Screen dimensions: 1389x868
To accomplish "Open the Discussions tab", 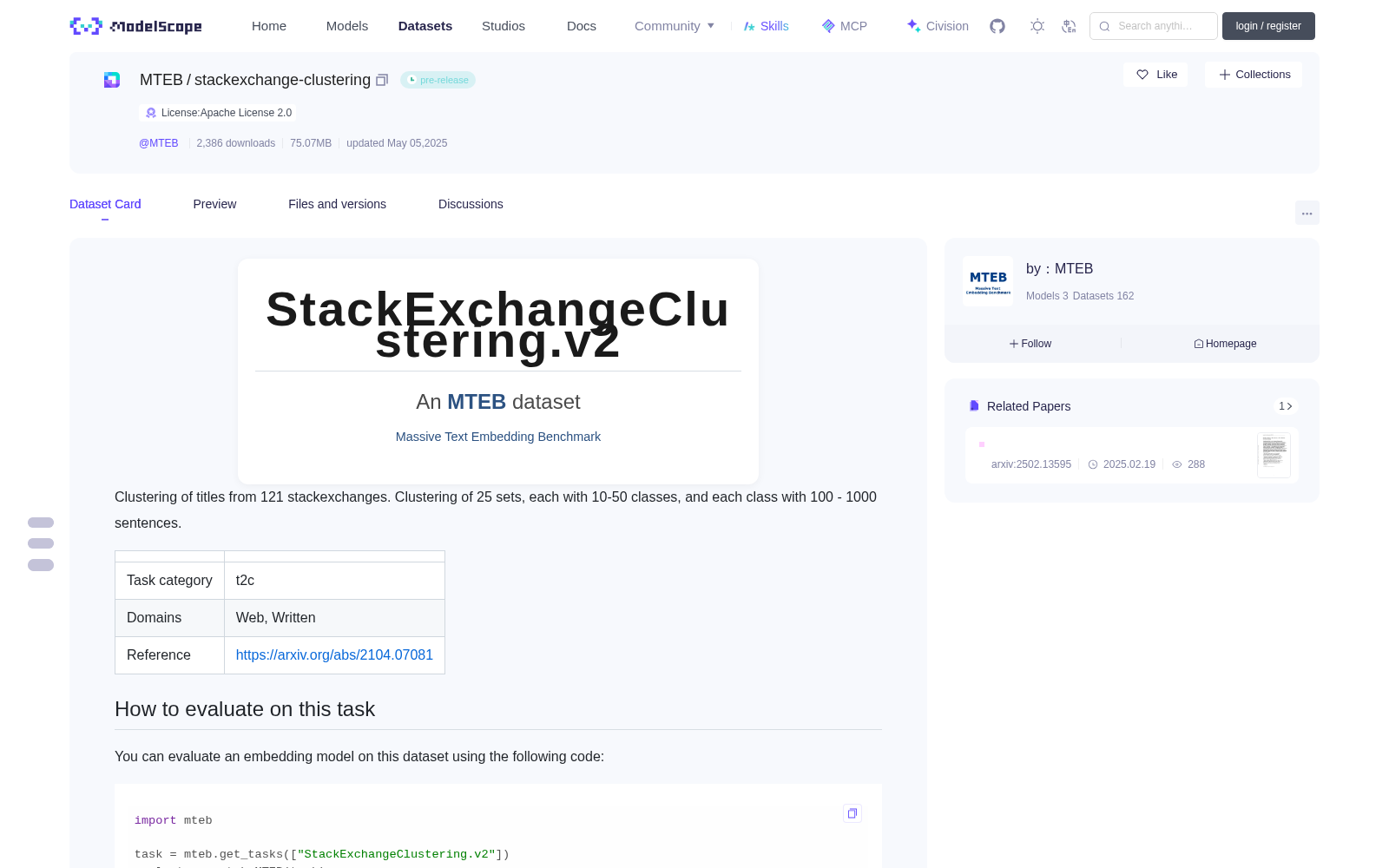I will point(471,204).
